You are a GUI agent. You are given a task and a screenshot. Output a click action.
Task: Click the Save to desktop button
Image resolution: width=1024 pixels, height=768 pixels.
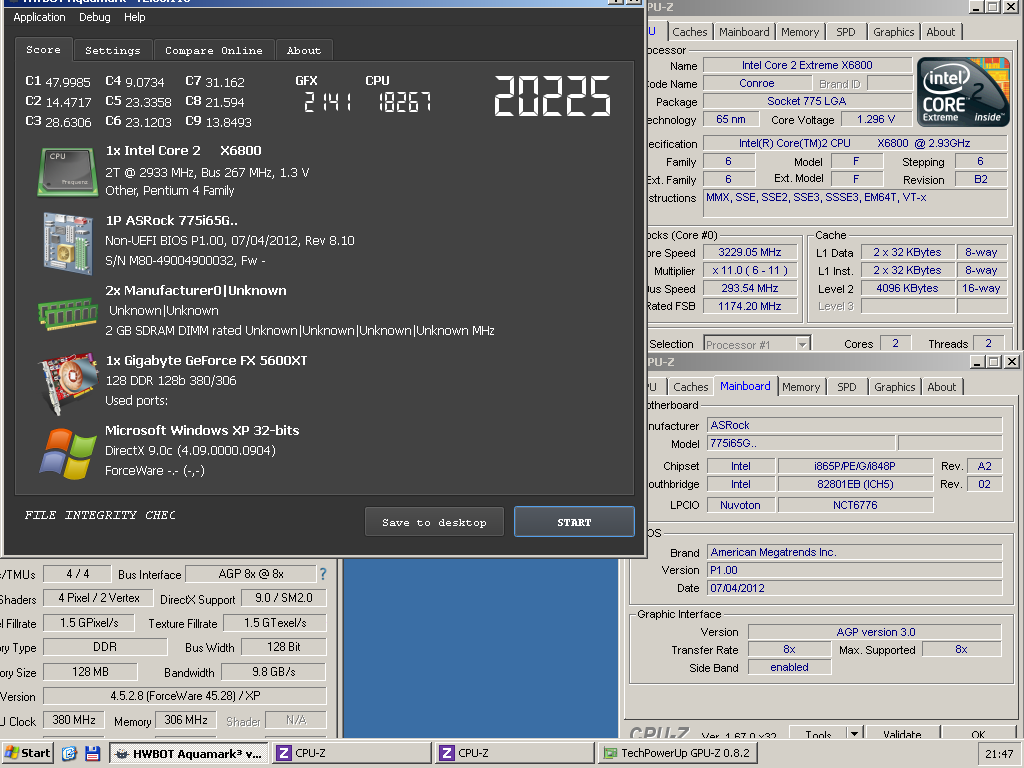click(434, 522)
